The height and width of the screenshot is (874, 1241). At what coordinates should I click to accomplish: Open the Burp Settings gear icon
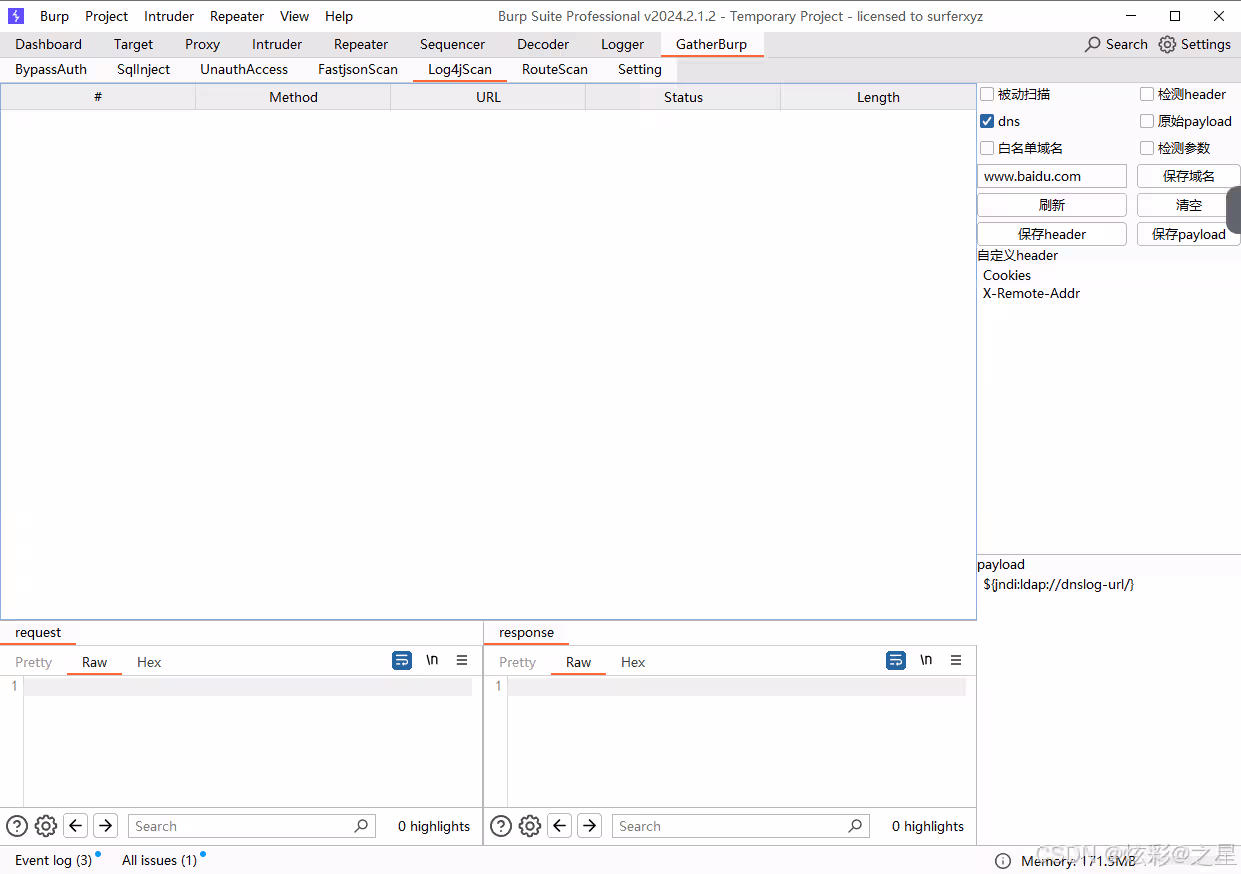[x=1167, y=44]
